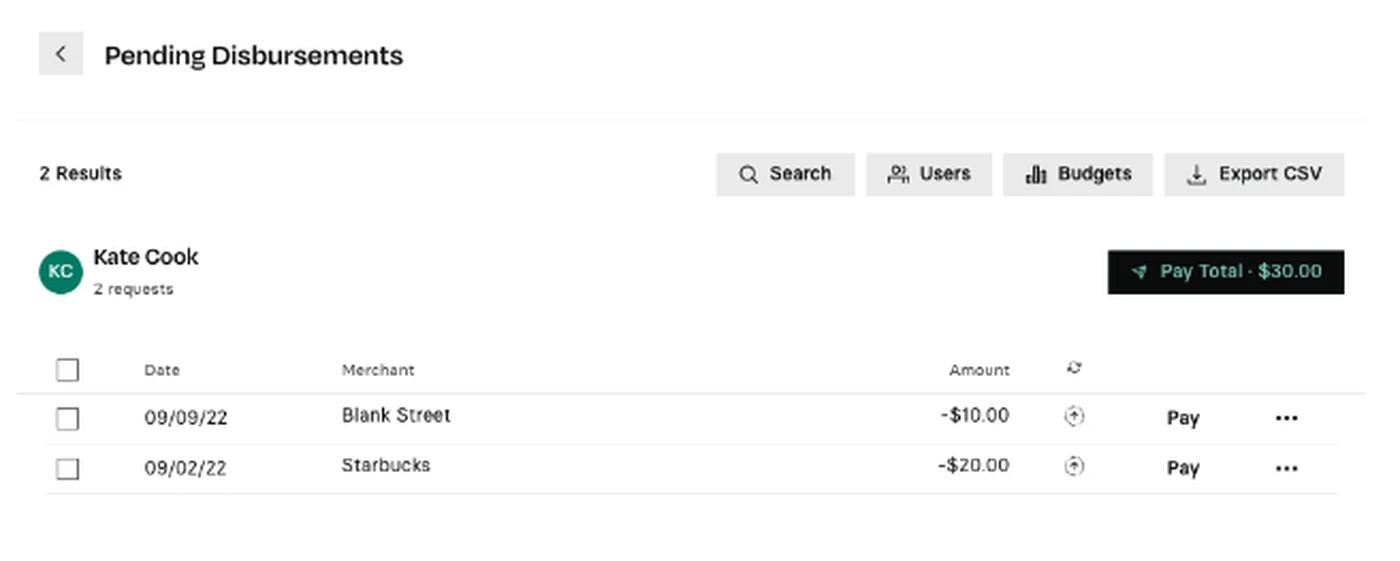The height and width of the screenshot is (561, 1400).
Task: Open Search for disbursements
Action: point(785,174)
